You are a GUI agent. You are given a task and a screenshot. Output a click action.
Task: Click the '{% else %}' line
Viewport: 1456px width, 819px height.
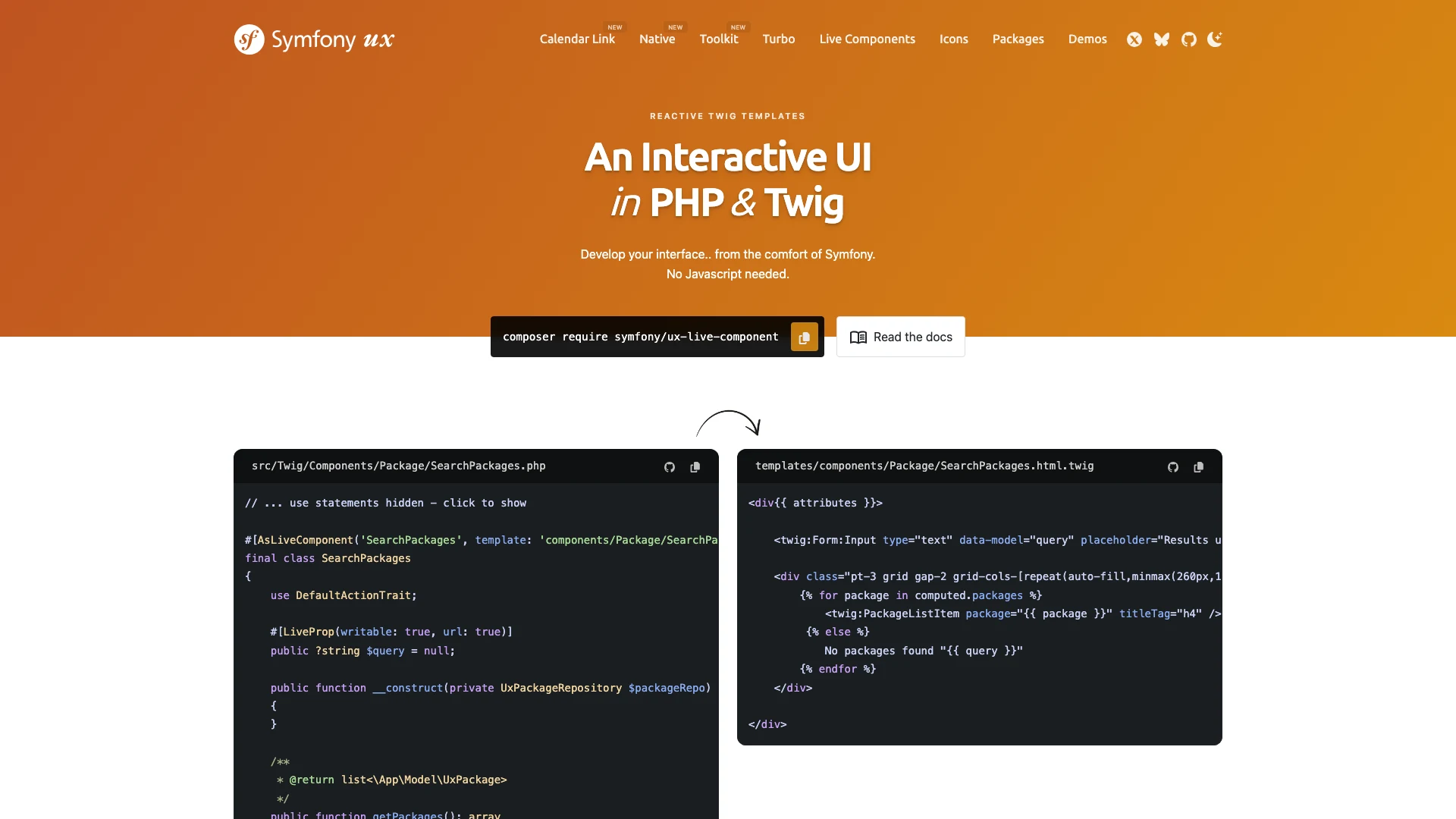coord(837,632)
